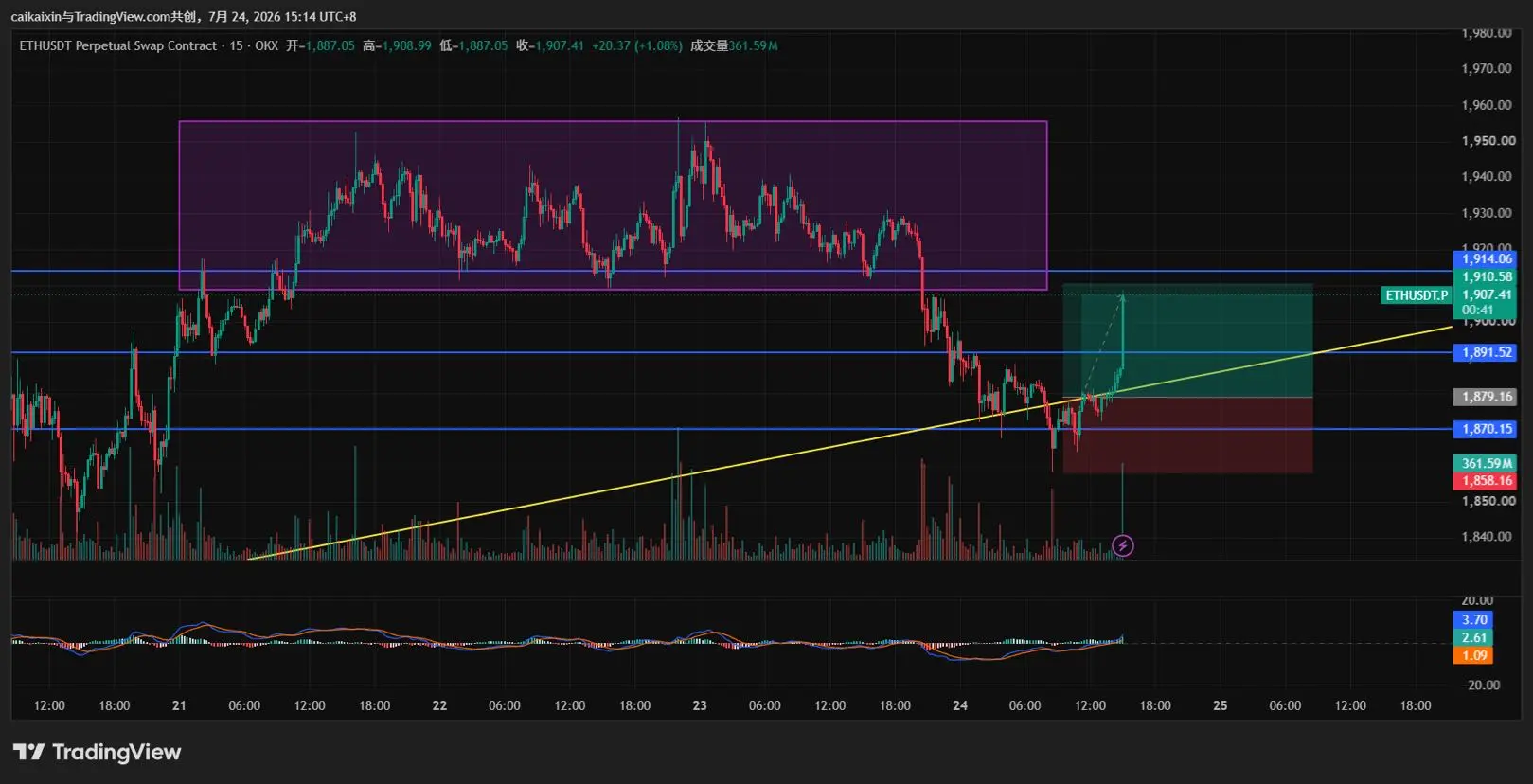The width and height of the screenshot is (1533, 784).
Task: Click date label 23 on time axis
Action: point(700,705)
